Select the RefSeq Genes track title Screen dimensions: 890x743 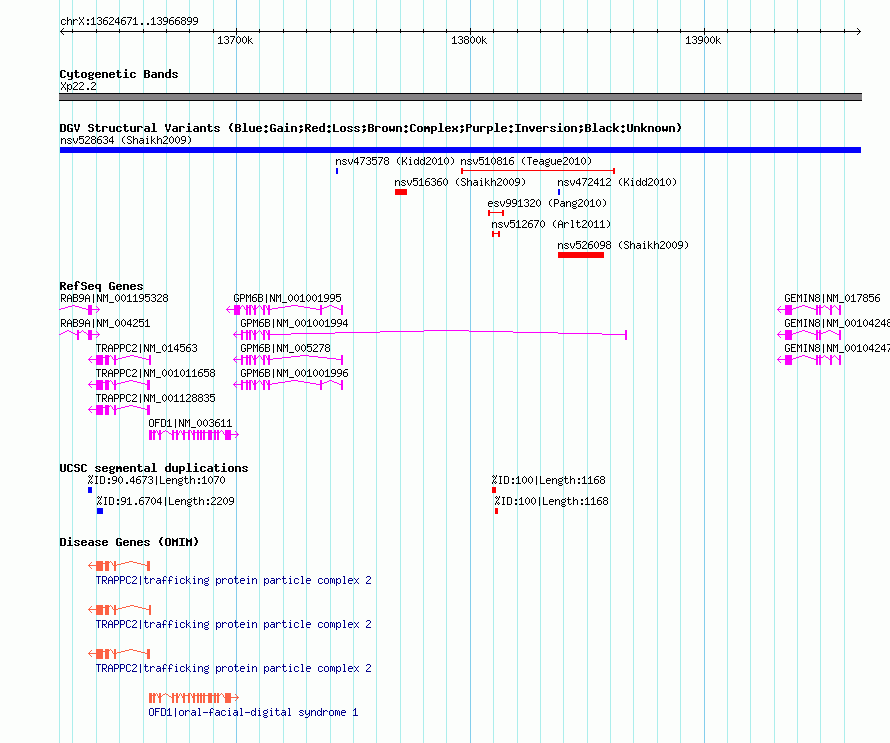pos(101,286)
